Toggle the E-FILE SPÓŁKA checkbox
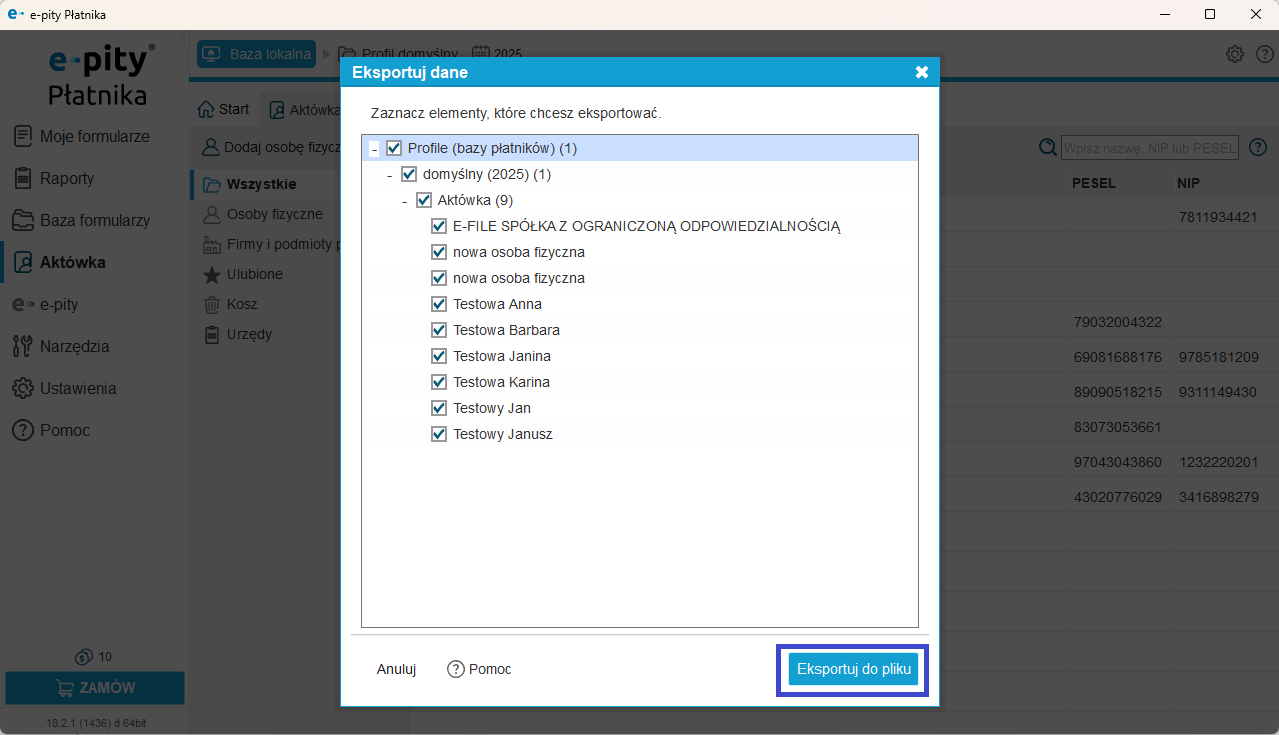The height and width of the screenshot is (735, 1279). [439, 226]
